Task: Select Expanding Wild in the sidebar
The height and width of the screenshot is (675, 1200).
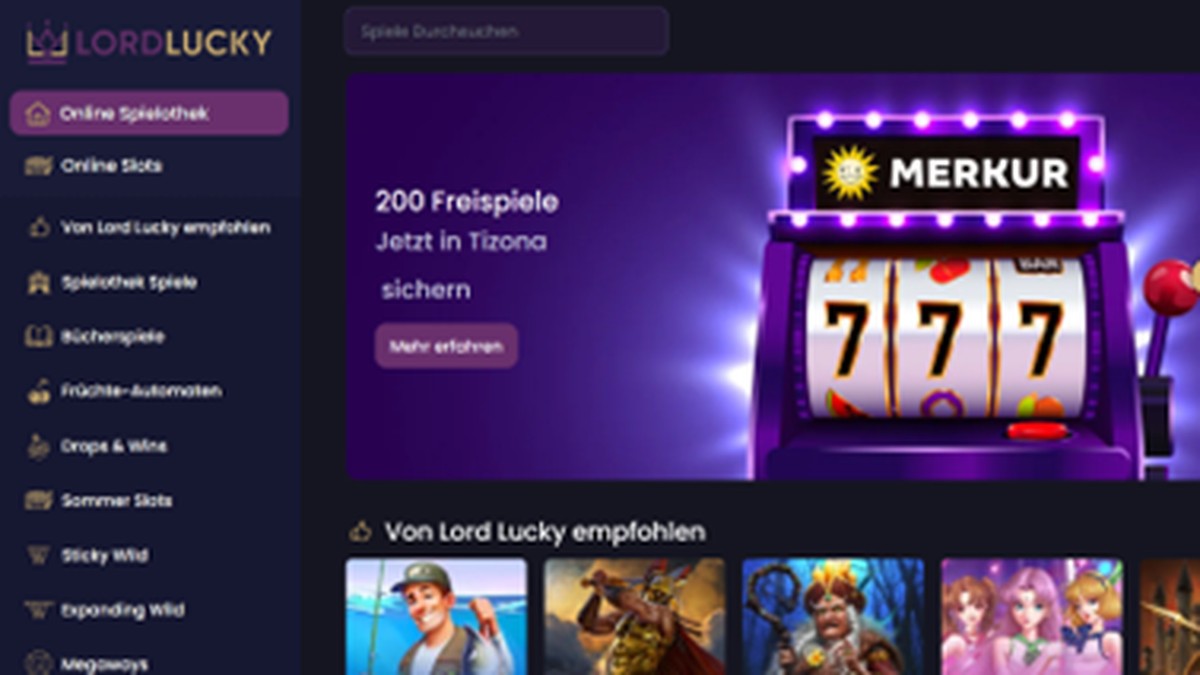Action: pyautogui.click(x=150, y=610)
